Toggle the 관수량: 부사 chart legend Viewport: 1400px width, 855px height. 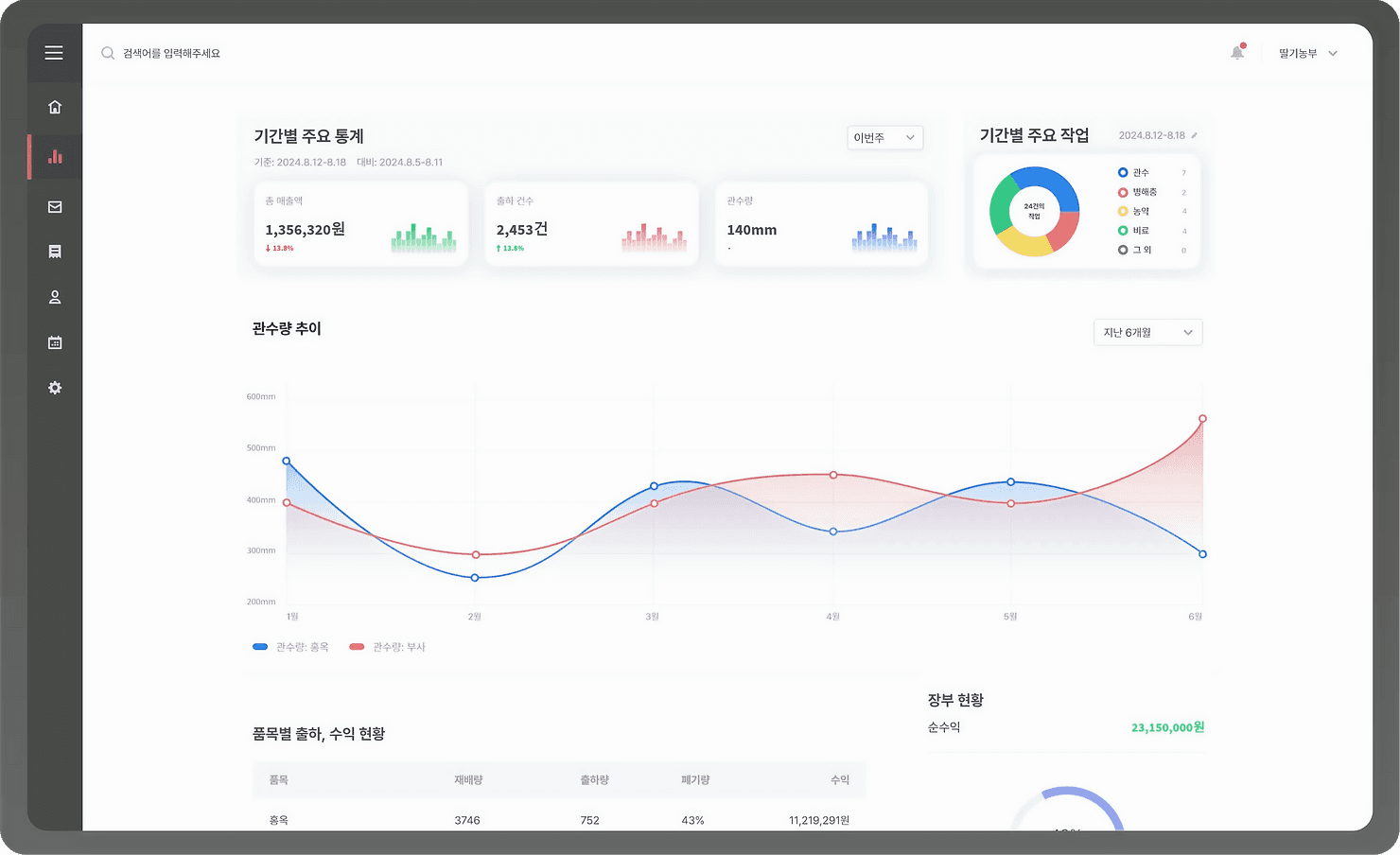[388, 647]
